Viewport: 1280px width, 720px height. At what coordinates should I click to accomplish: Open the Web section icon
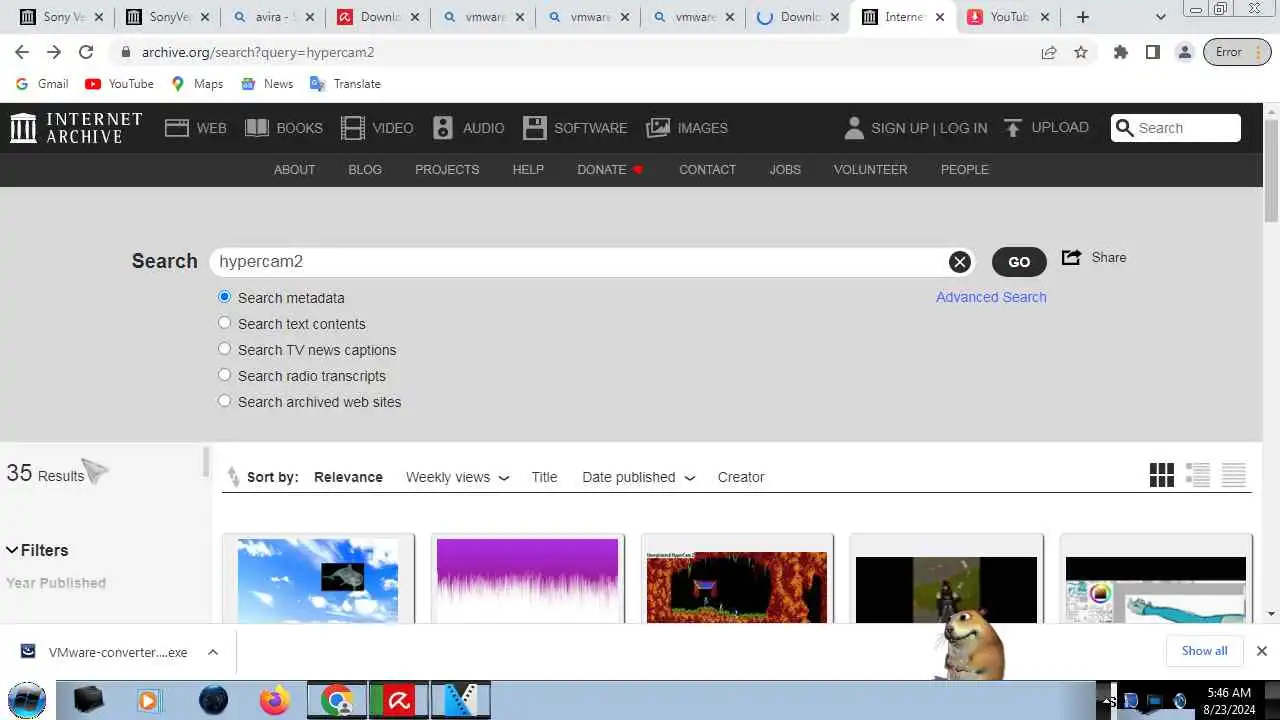click(x=177, y=128)
